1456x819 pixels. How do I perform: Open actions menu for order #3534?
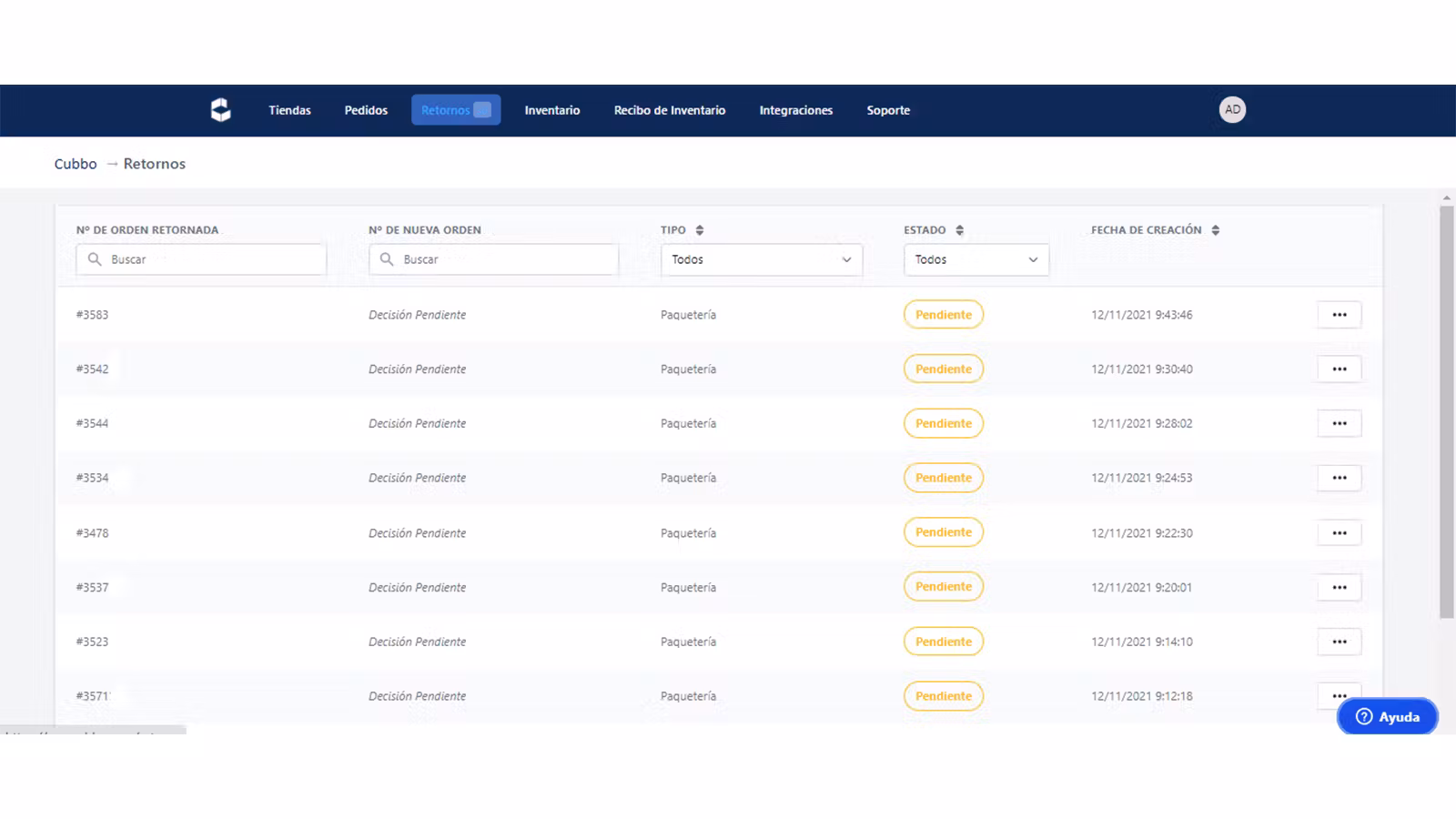click(x=1340, y=478)
